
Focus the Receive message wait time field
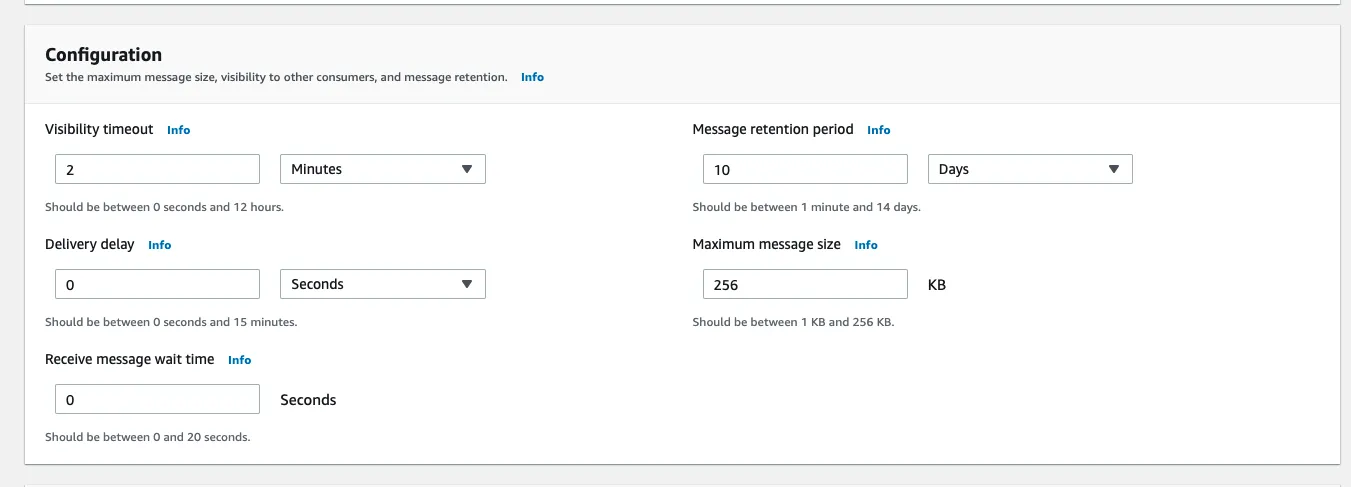click(x=157, y=399)
